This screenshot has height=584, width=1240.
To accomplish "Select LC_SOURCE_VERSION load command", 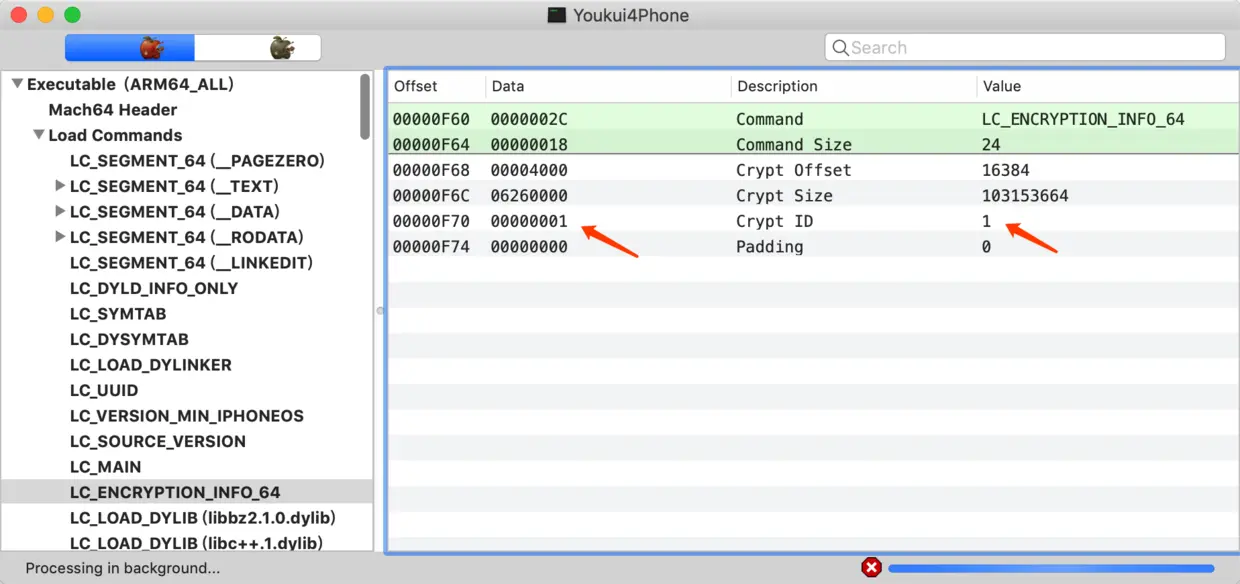I will pos(157,441).
